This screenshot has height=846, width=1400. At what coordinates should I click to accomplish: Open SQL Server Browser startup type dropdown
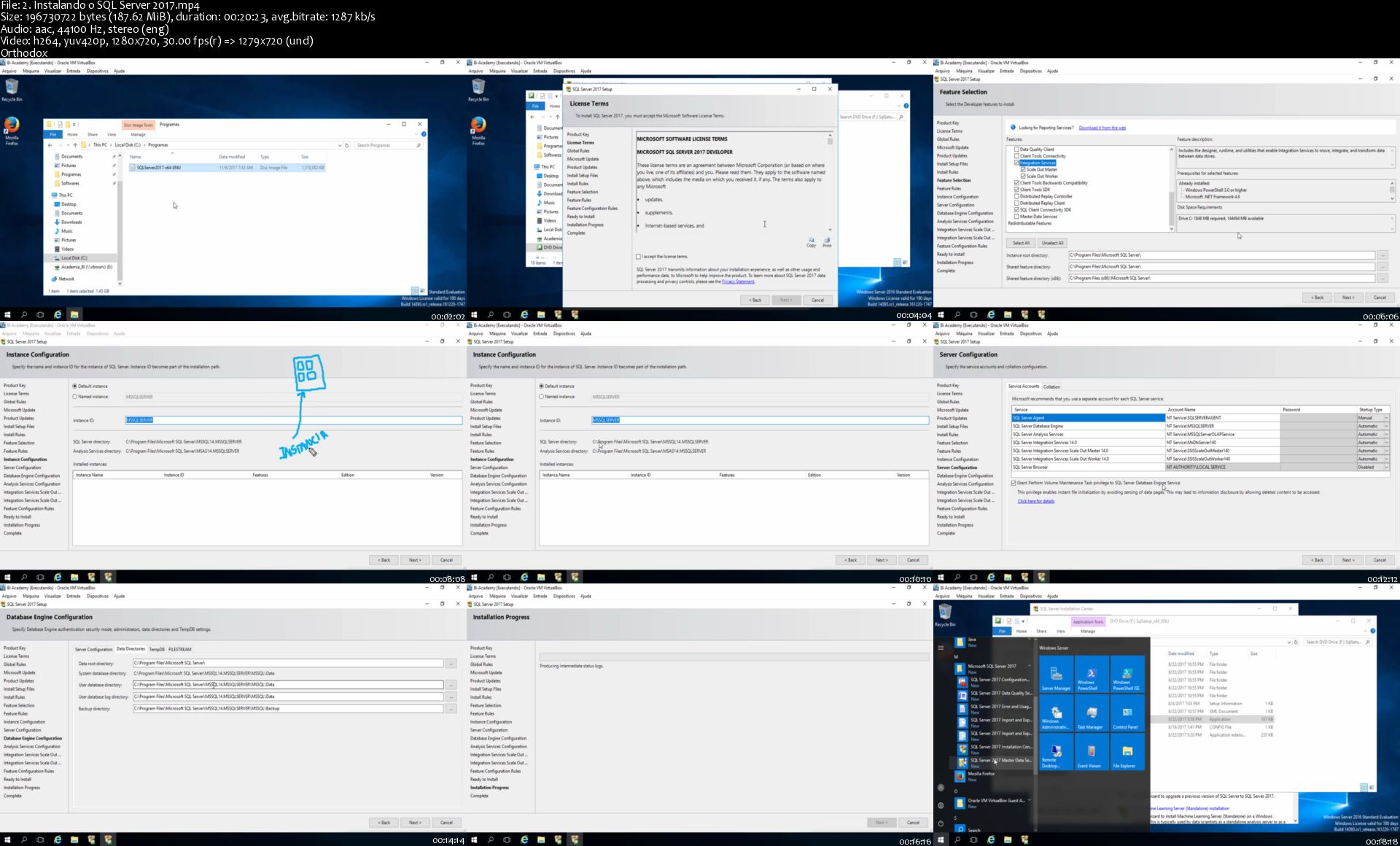point(1386,467)
